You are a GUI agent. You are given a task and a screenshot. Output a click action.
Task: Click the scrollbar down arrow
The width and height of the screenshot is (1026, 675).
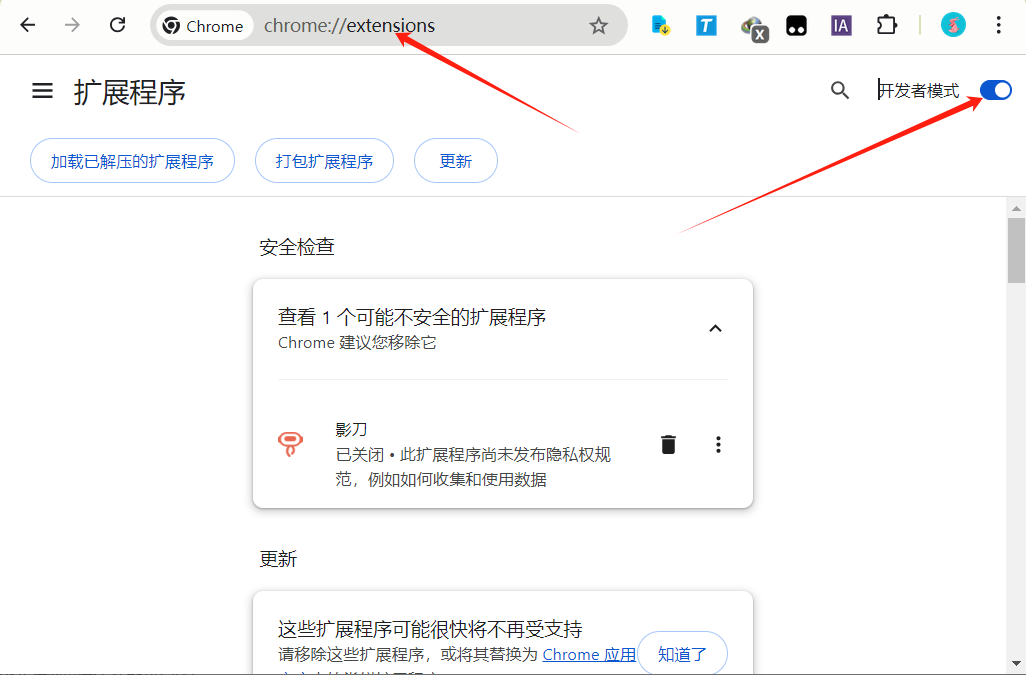coord(1016,665)
